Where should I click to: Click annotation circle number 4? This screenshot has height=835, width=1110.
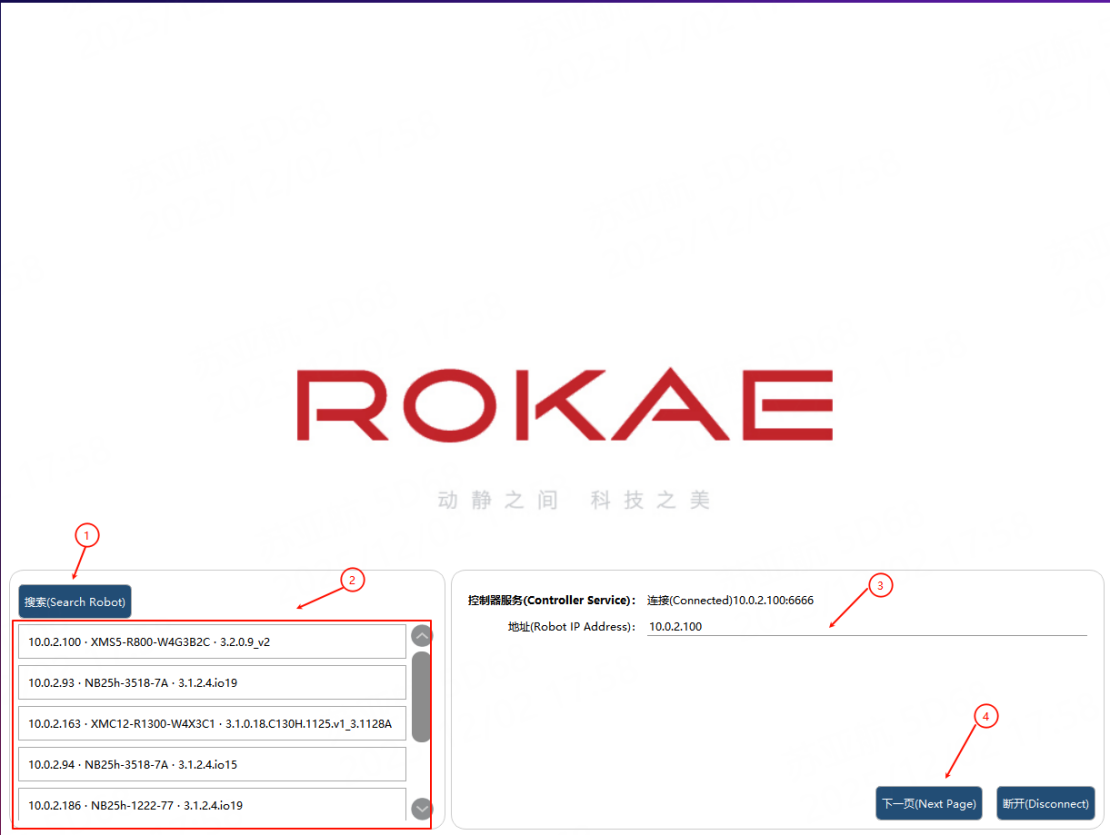tap(986, 717)
